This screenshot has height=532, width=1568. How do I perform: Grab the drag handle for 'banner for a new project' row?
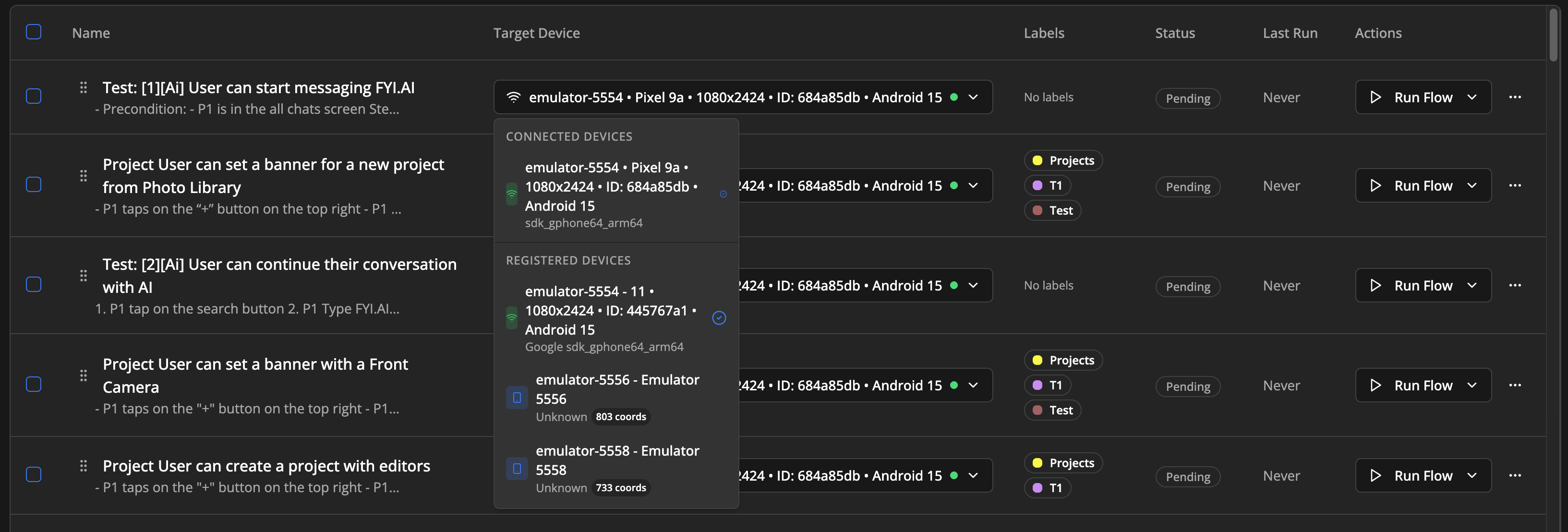click(84, 176)
